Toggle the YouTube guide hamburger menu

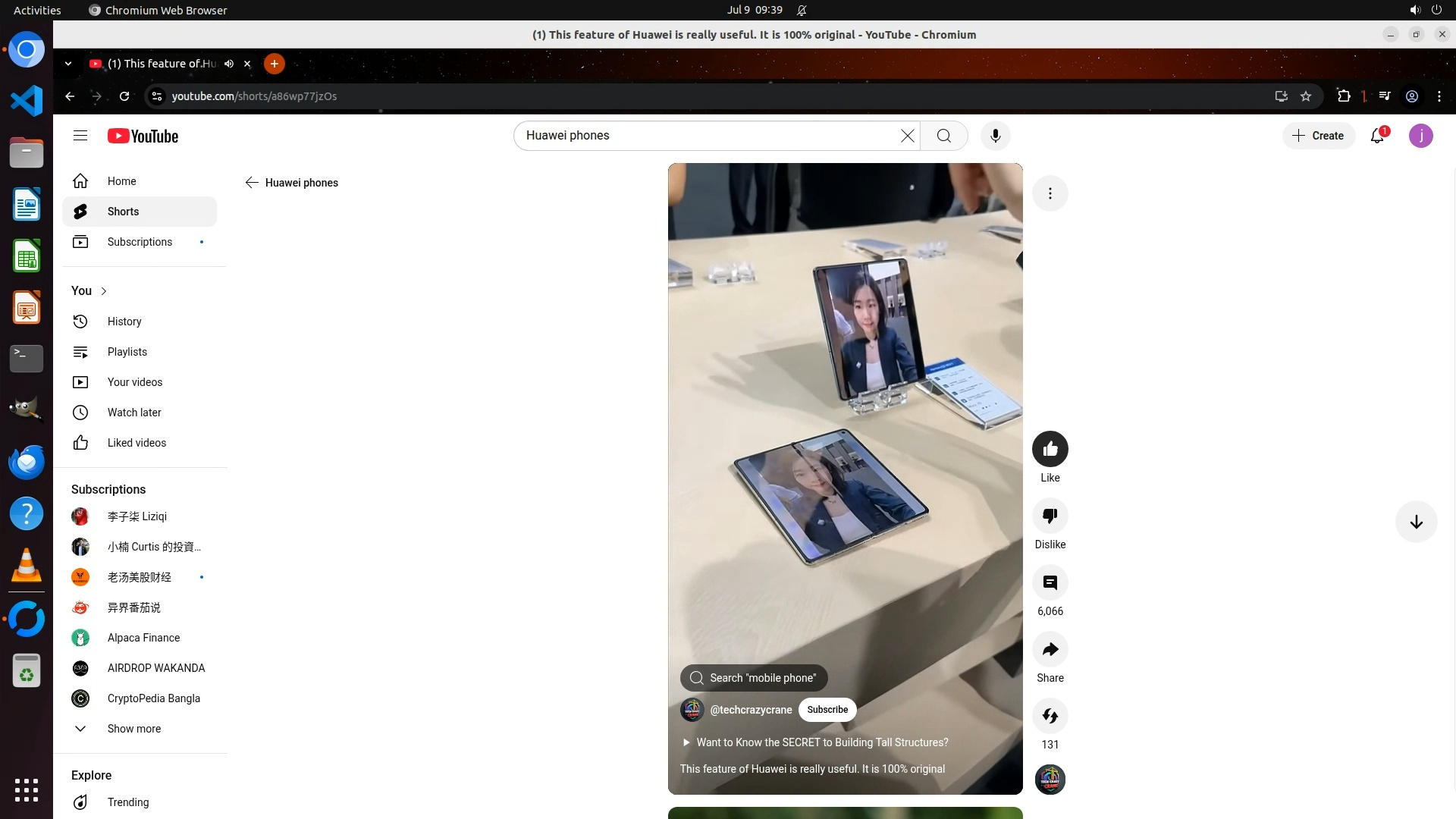pyautogui.click(x=80, y=136)
